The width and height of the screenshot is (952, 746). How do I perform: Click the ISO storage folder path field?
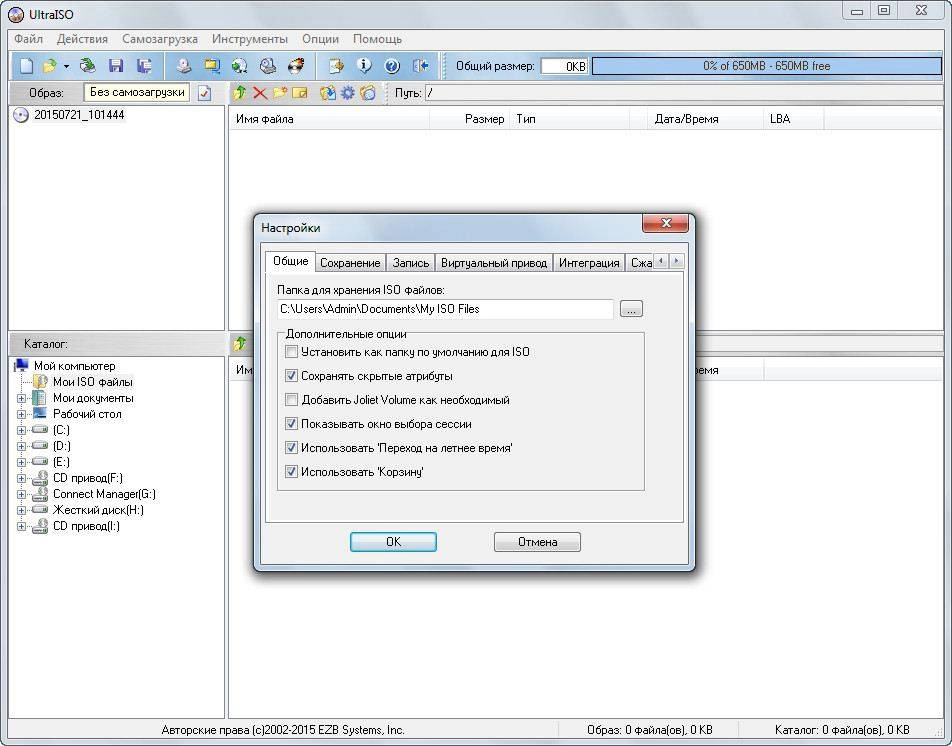(x=445, y=309)
